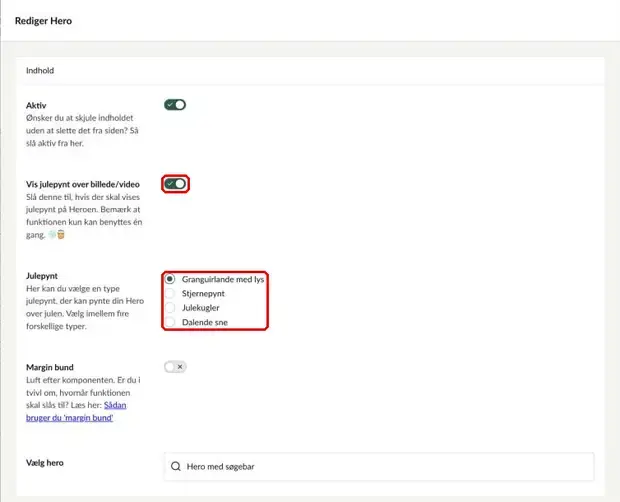Pick the Dalende sne radio button
The image size is (620, 502).
(170, 322)
